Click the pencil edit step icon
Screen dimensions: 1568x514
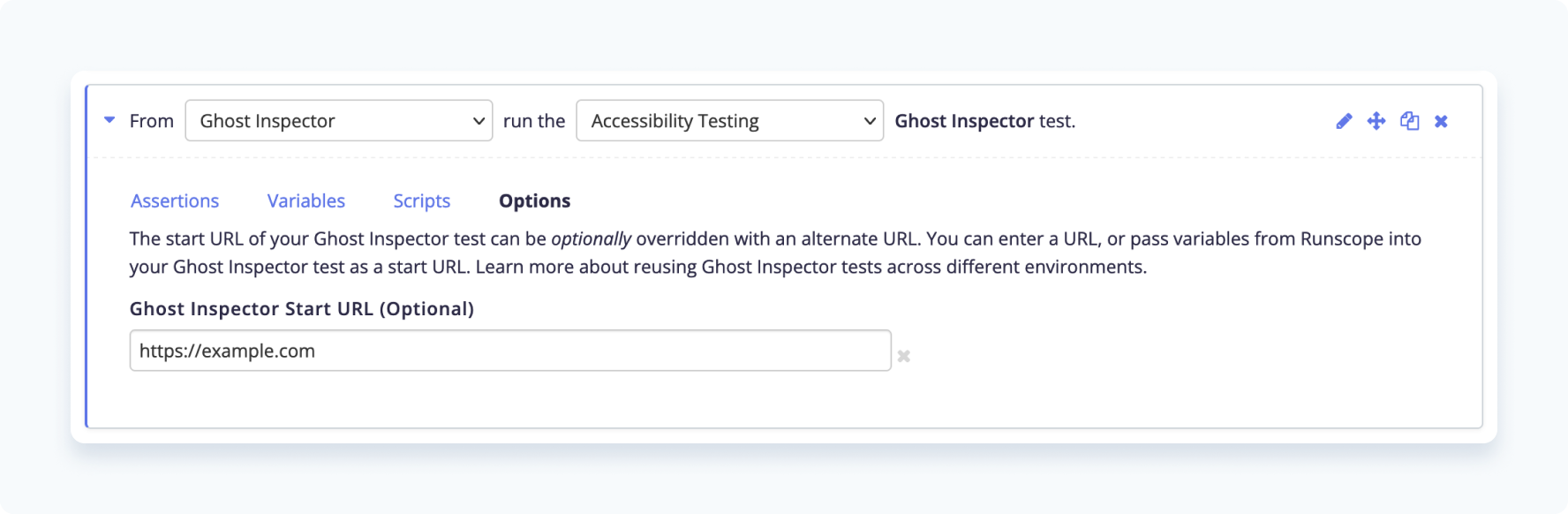pyautogui.click(x=1344, y=121)
